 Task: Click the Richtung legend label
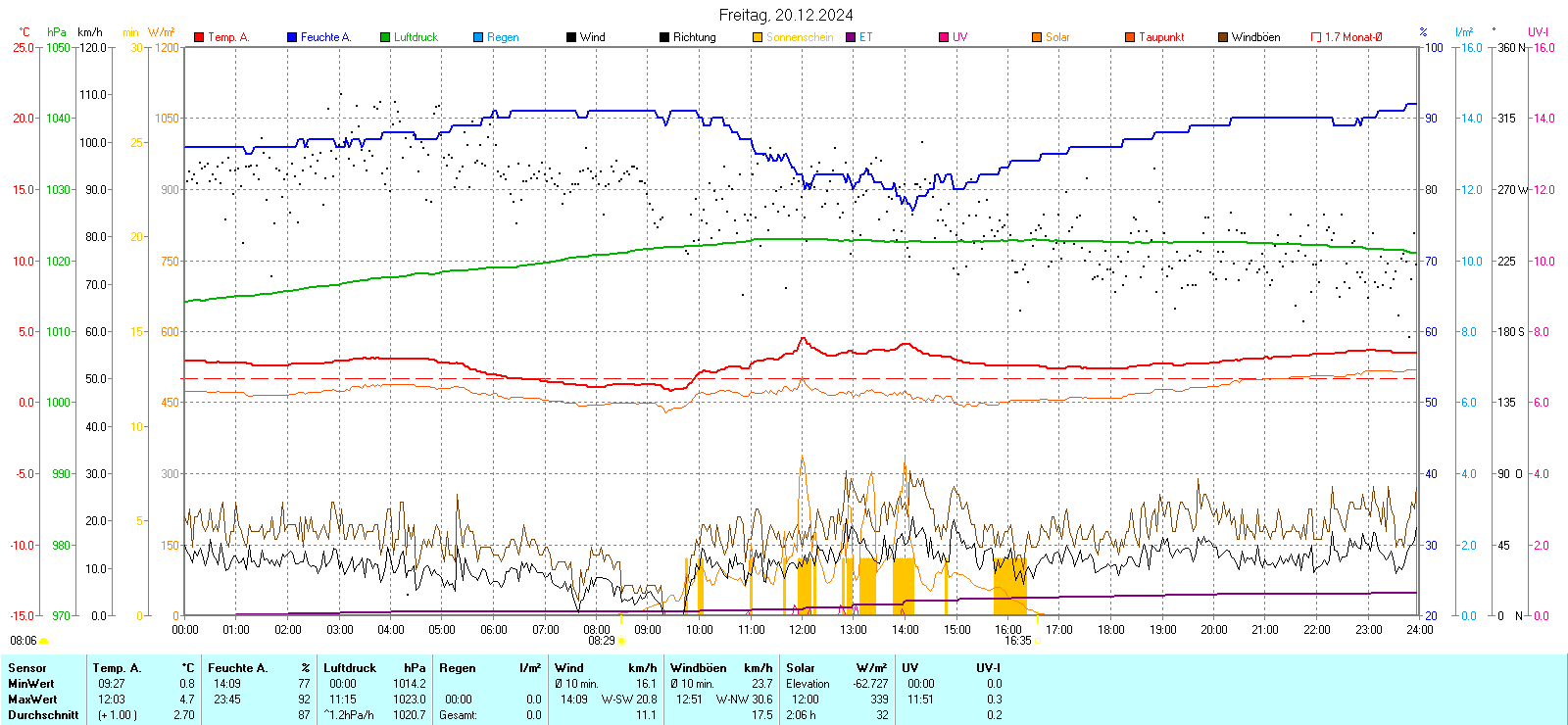pyautogui.click(x=694, y=37)
